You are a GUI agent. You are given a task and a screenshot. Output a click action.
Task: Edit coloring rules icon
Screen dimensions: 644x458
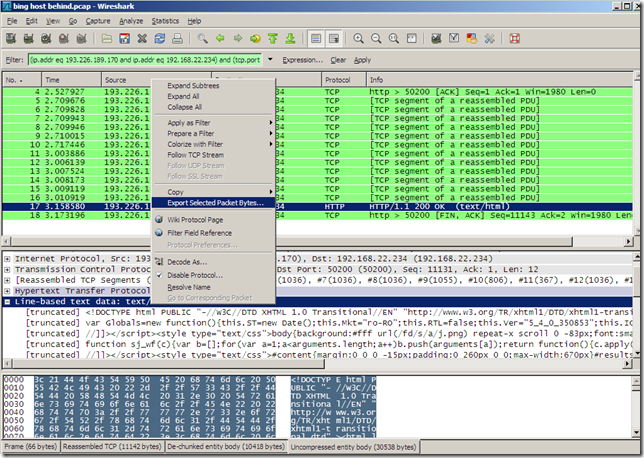click(x=472, y=39)
